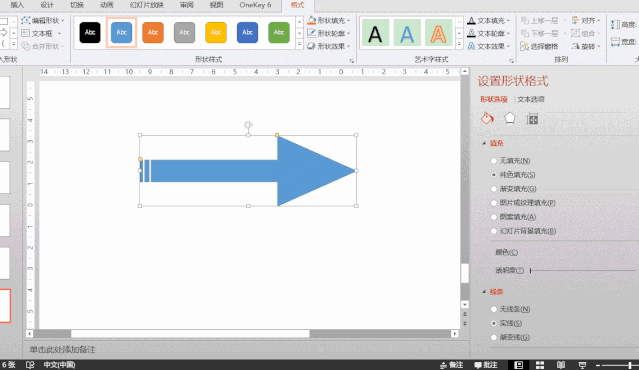Click the notes area placeholder text

click(x=62, y=349)
